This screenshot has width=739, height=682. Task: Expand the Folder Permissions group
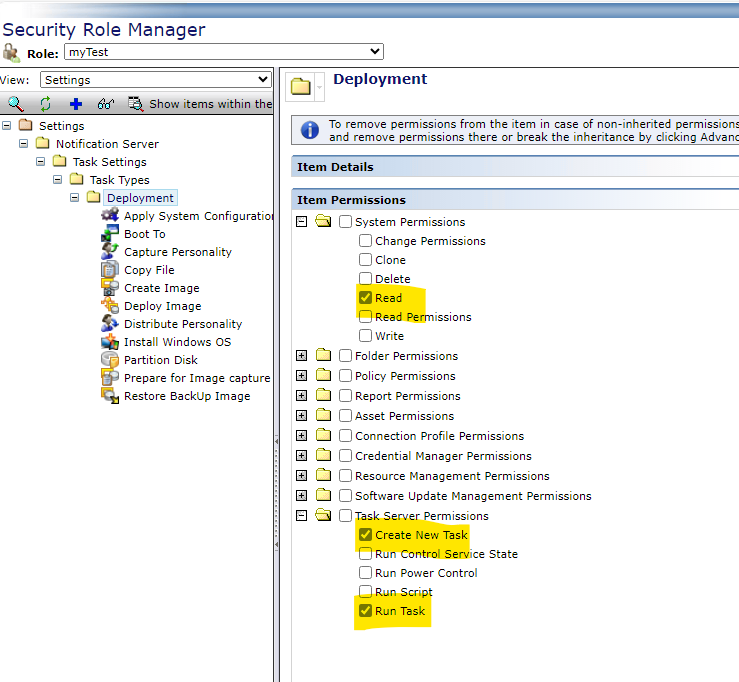pyautogui.click(x=301, y=356)
